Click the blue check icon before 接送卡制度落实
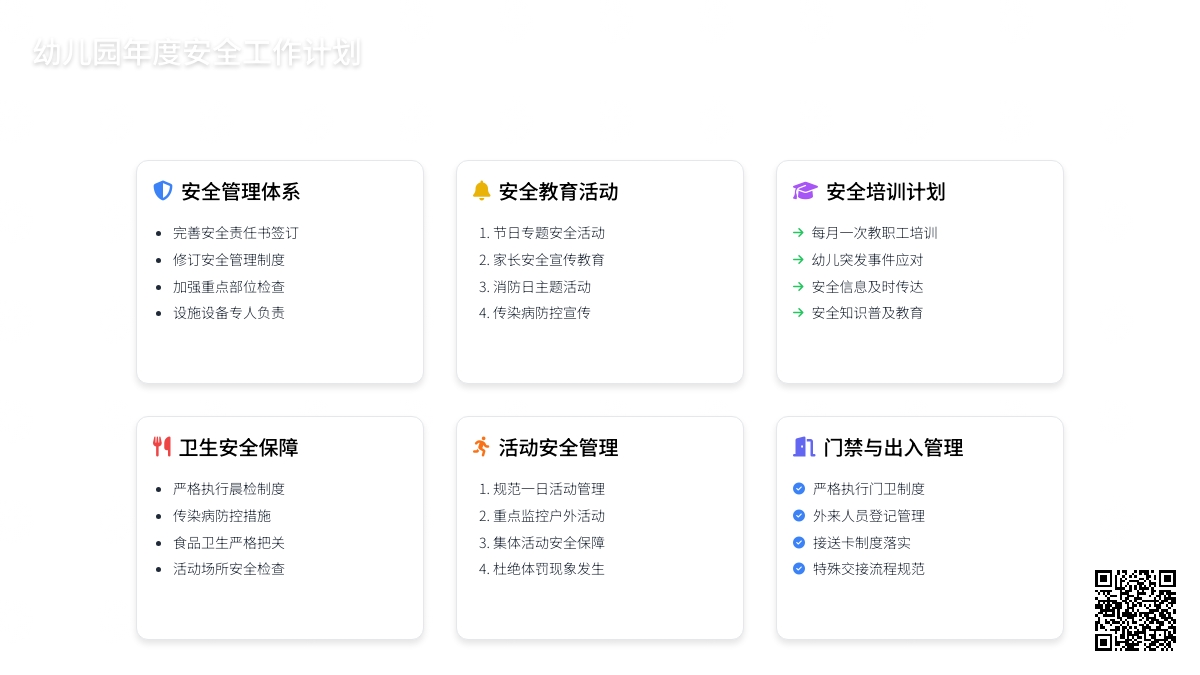 click(799, 542)
